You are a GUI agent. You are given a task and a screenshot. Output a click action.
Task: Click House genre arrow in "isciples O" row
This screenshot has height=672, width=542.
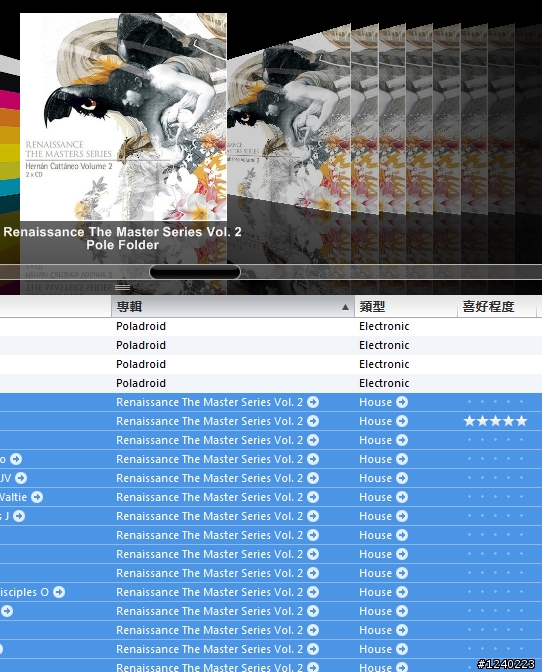tap(401, 592)
